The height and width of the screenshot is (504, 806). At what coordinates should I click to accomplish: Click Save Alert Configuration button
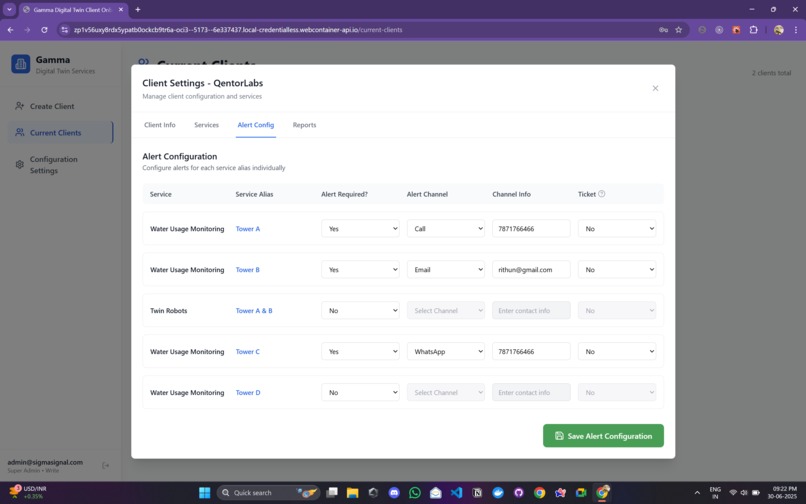(x=603, y=436)
